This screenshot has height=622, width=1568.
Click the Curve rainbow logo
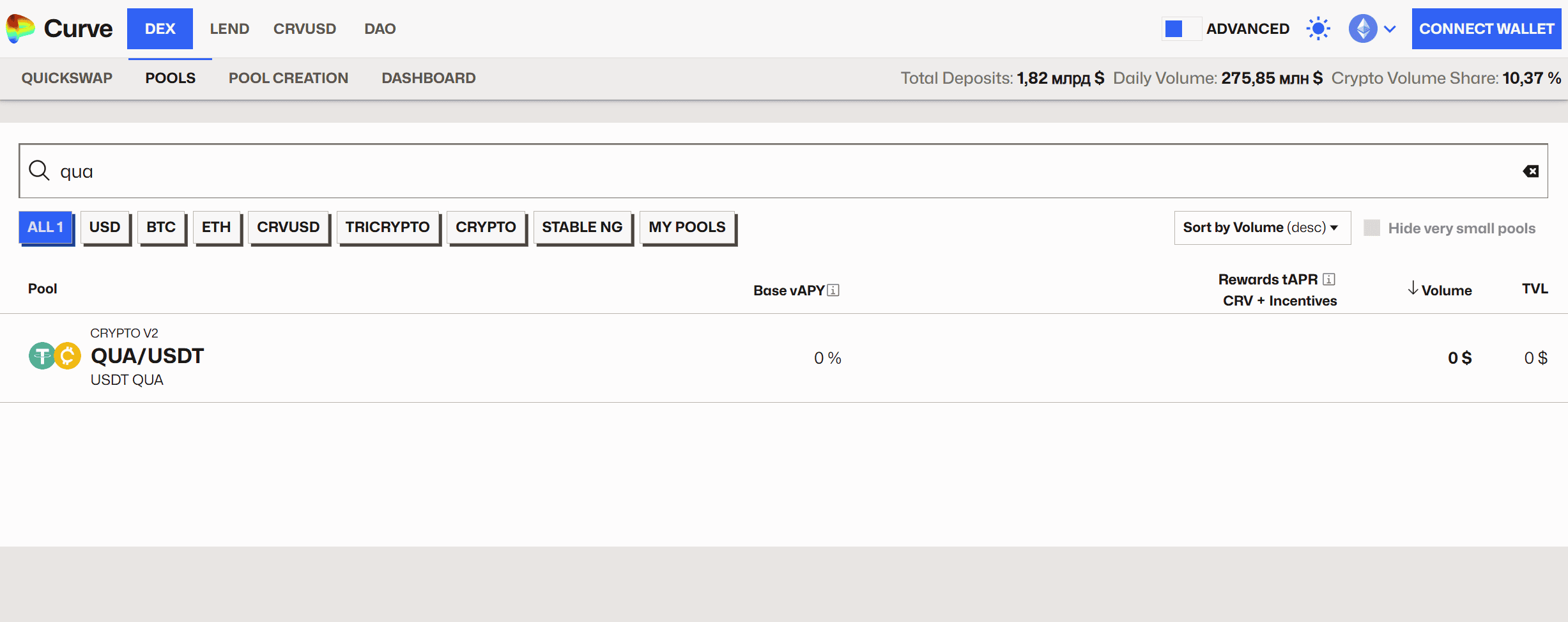20,29
